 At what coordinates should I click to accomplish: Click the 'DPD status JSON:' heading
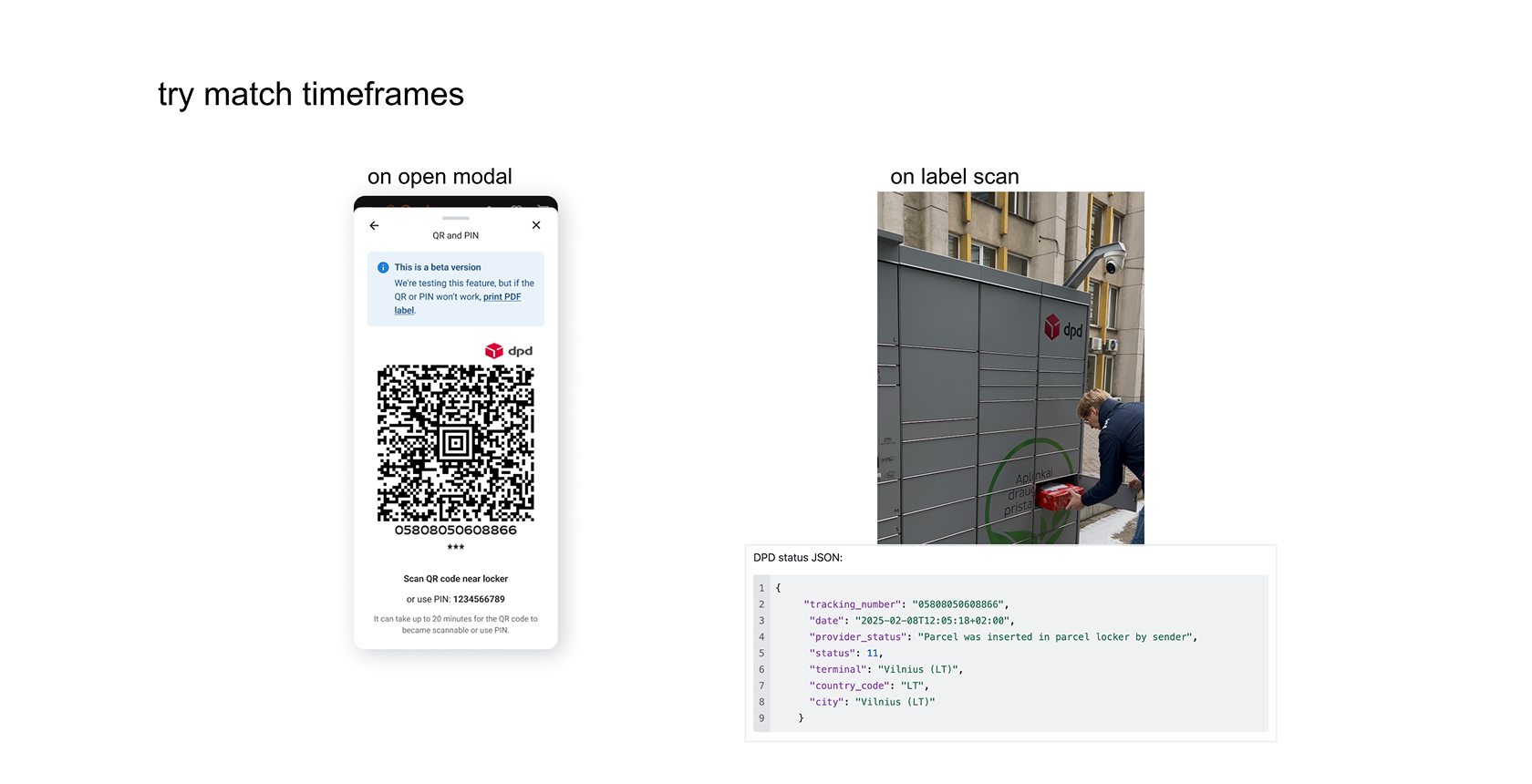798,557
